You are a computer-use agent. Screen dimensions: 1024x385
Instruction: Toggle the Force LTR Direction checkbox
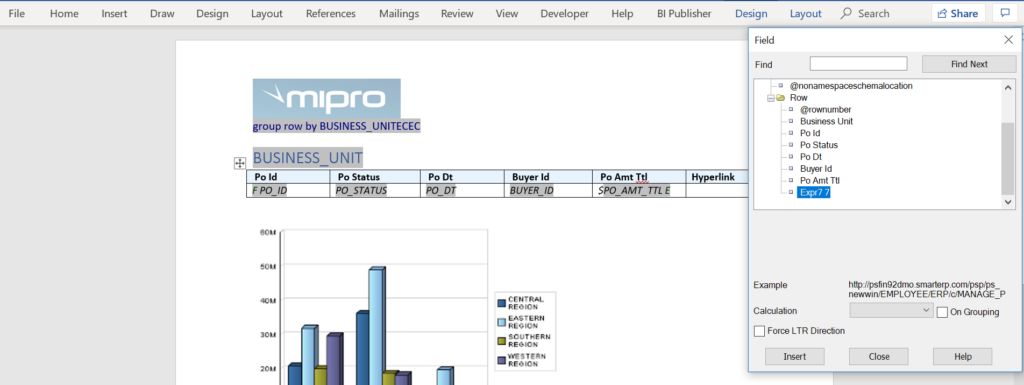click(759, 331)
